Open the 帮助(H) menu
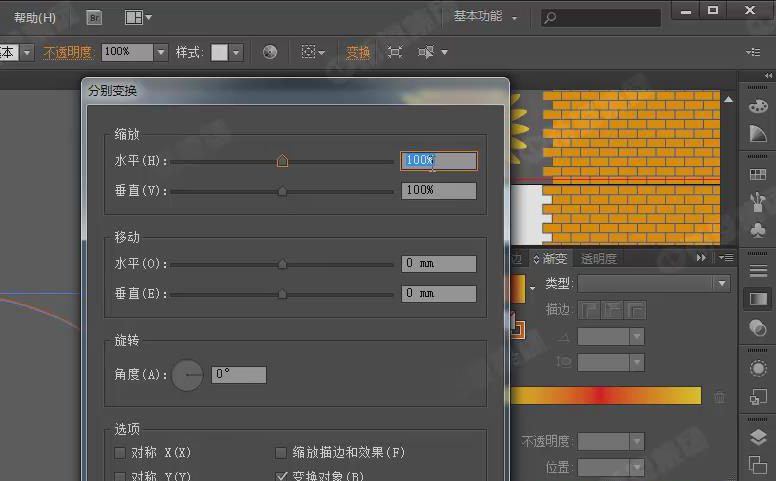Screen dimensions: 776x481 [35, 17]
